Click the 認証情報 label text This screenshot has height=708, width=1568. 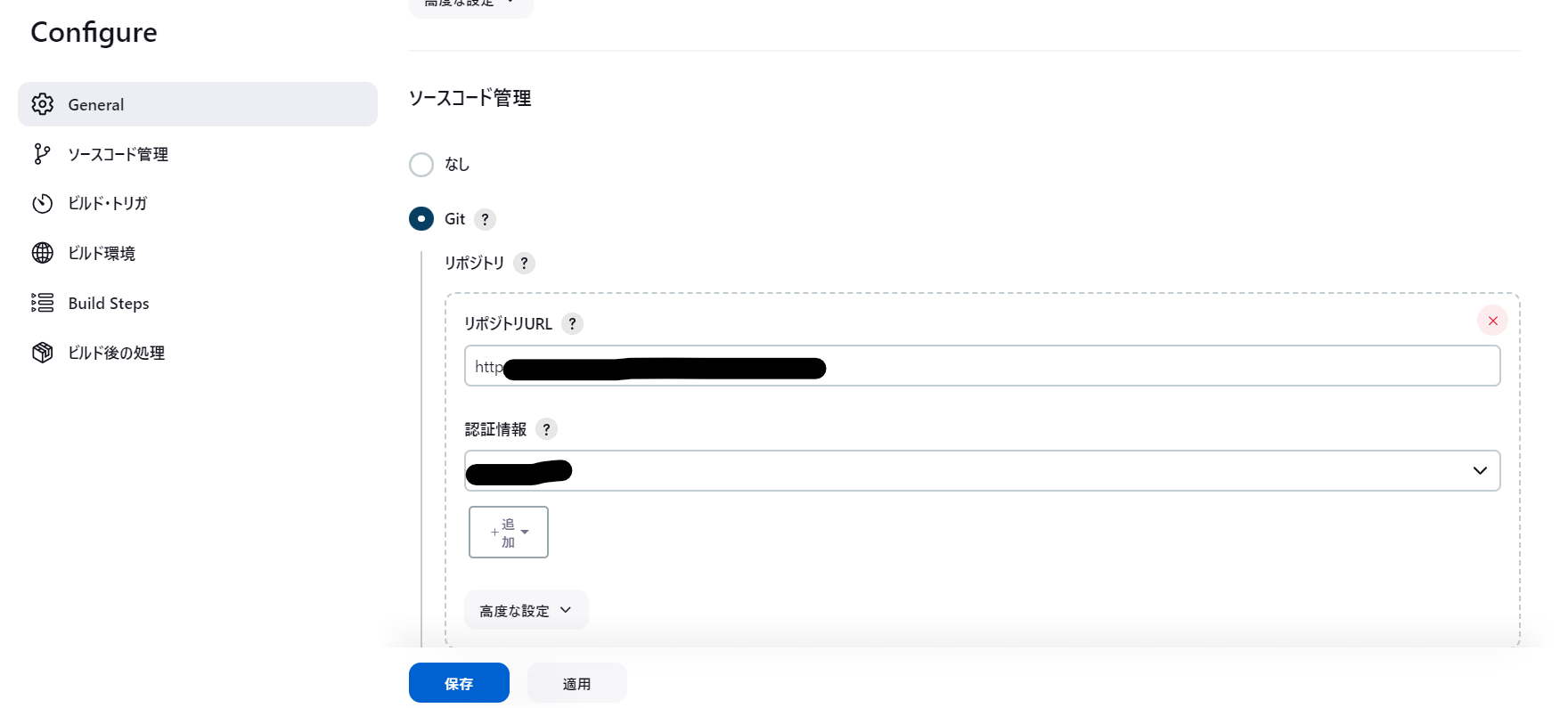pyautogui.click(x=495, y=429)
